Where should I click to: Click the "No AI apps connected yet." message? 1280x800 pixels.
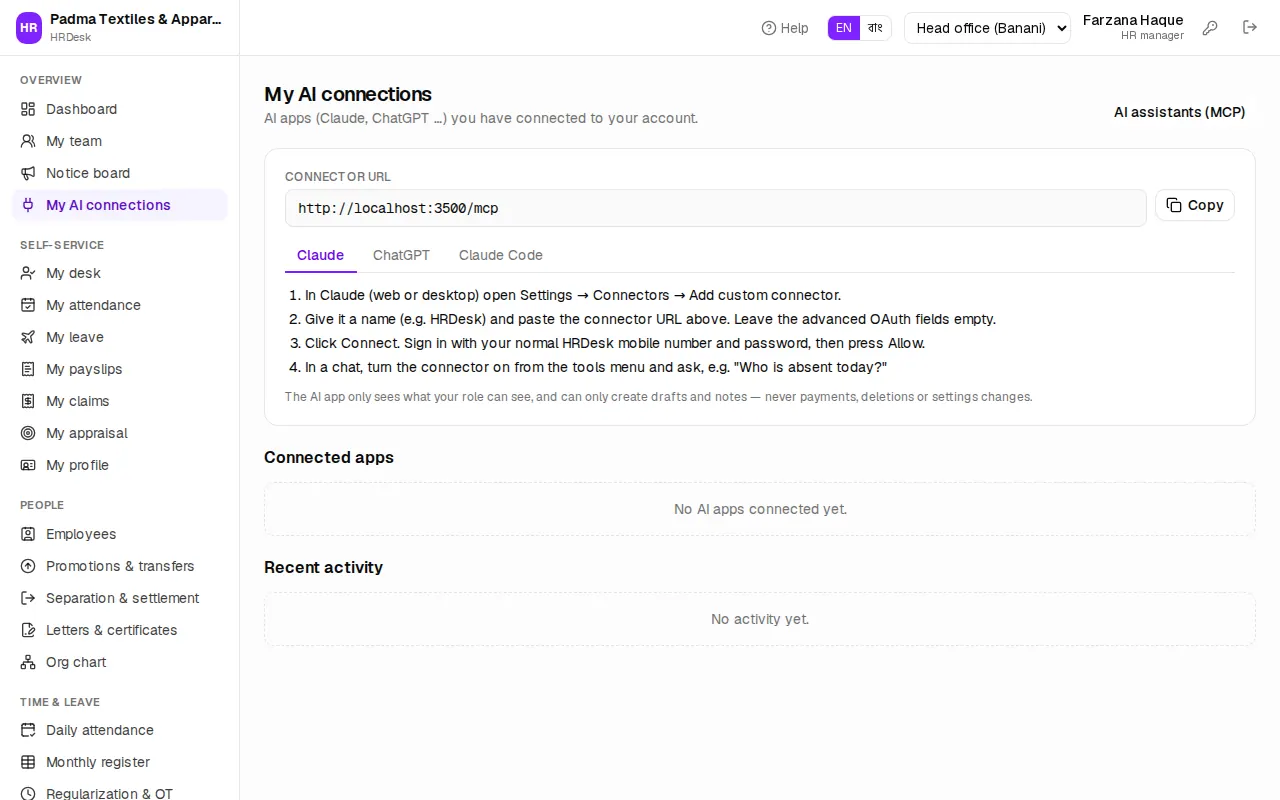[x=760, y=509]
